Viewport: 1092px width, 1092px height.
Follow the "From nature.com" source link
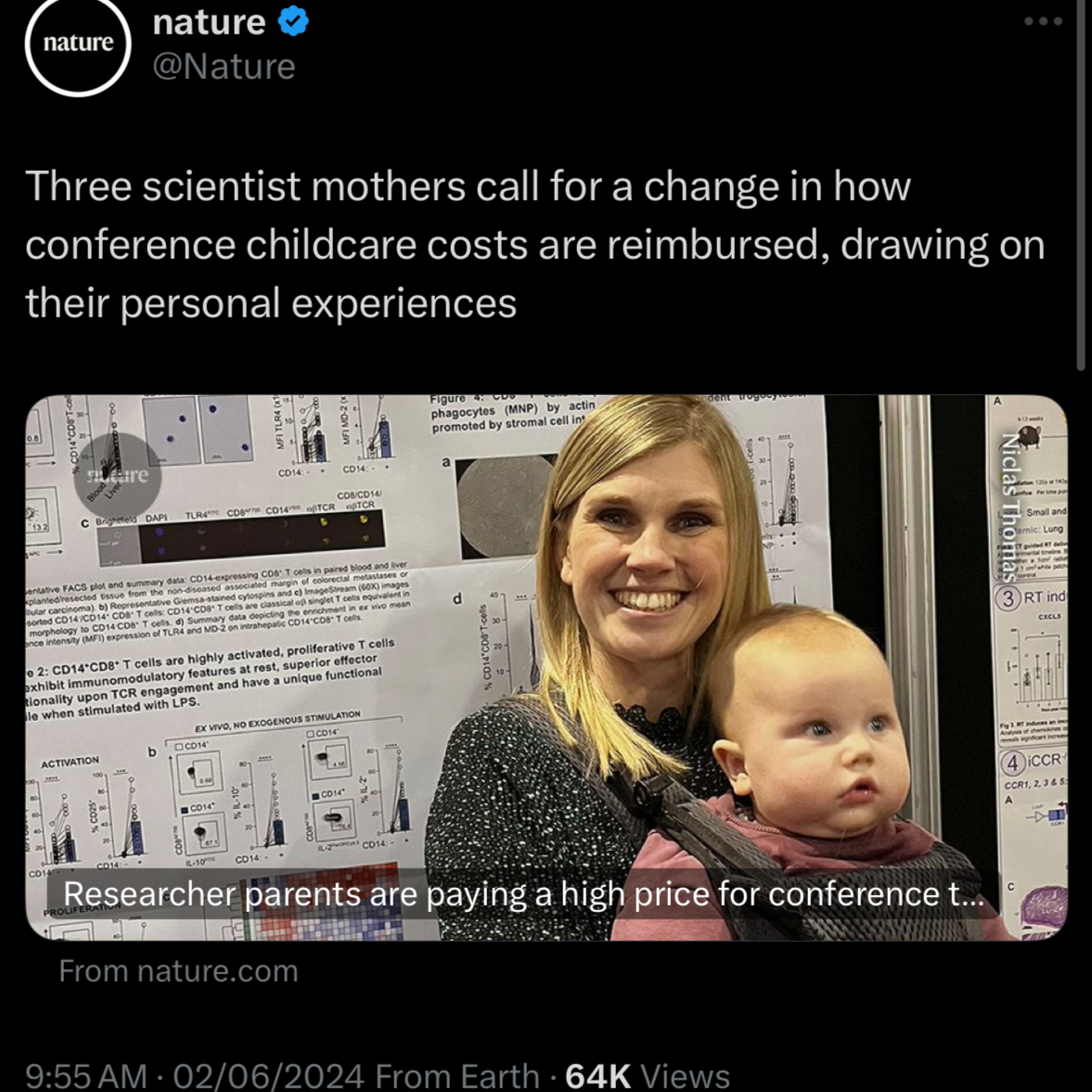click(x=178, y=971)
